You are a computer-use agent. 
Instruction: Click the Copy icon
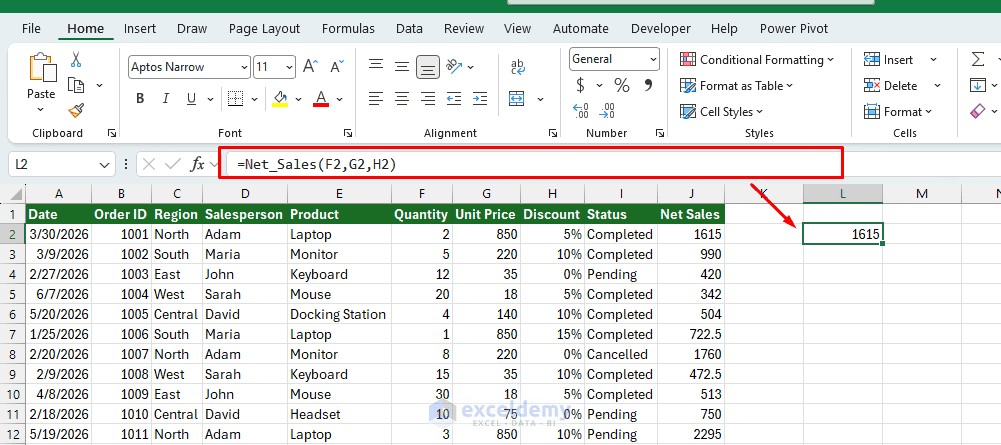point(77,85)
